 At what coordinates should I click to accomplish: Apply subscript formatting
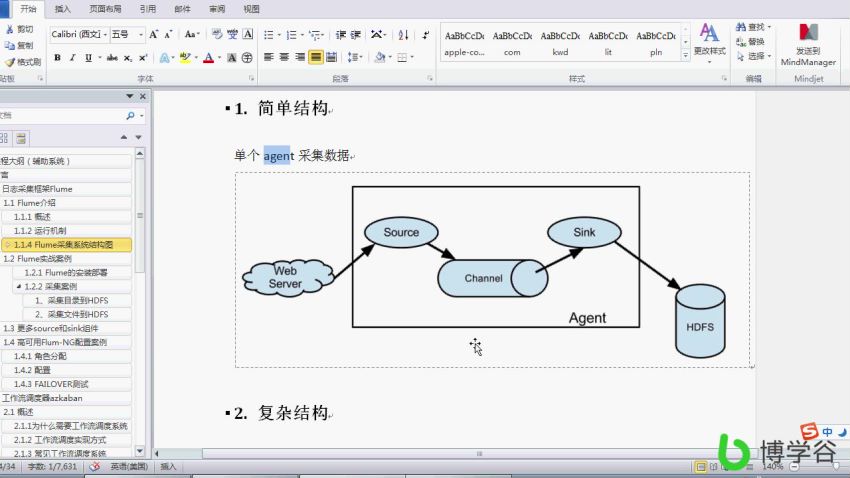click(128, 58)
